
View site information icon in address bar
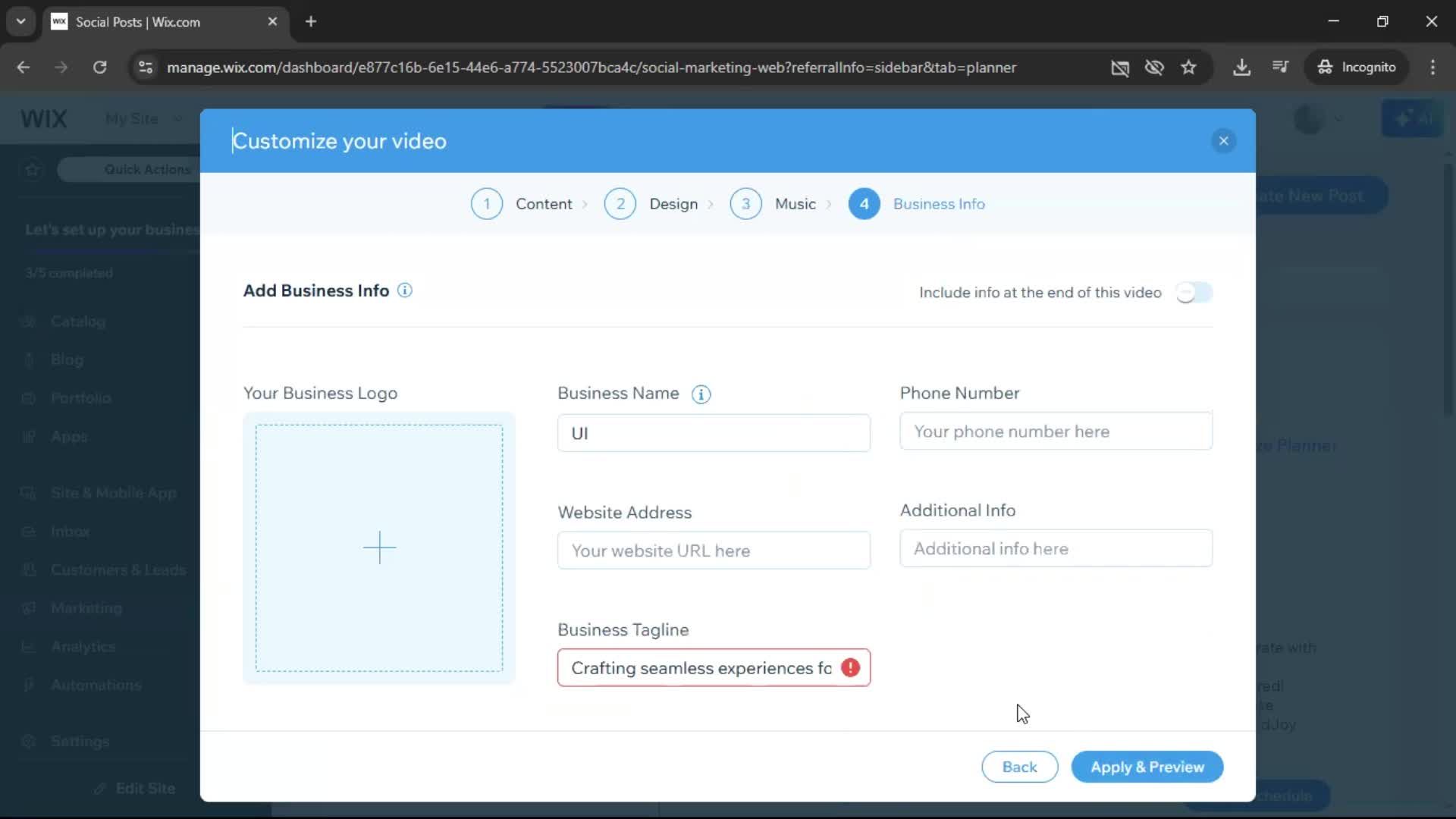coord(146,67)
